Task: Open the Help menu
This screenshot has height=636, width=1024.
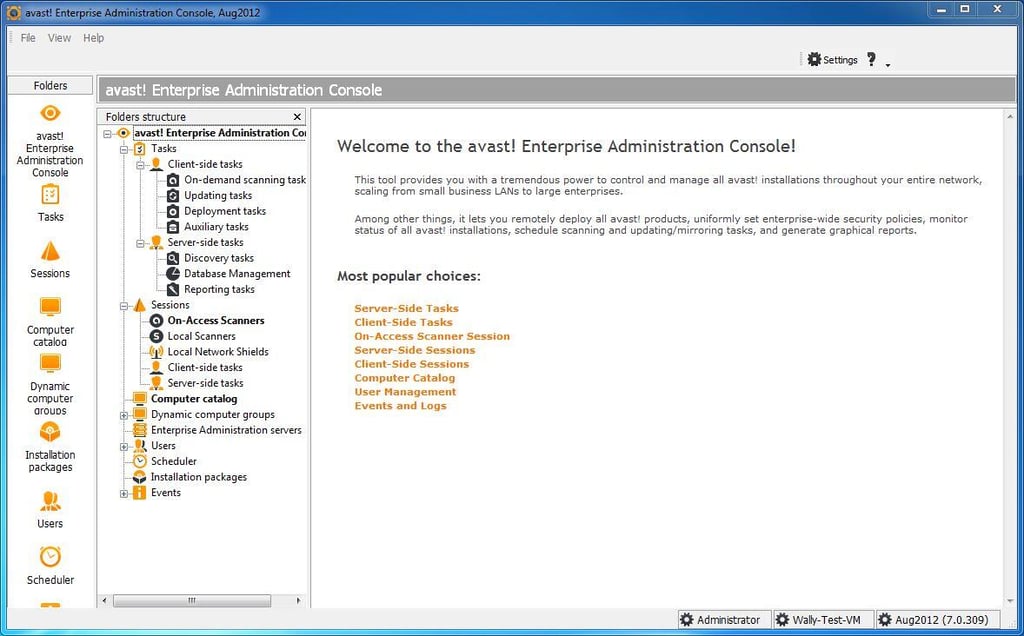Action: click(93, 38)
